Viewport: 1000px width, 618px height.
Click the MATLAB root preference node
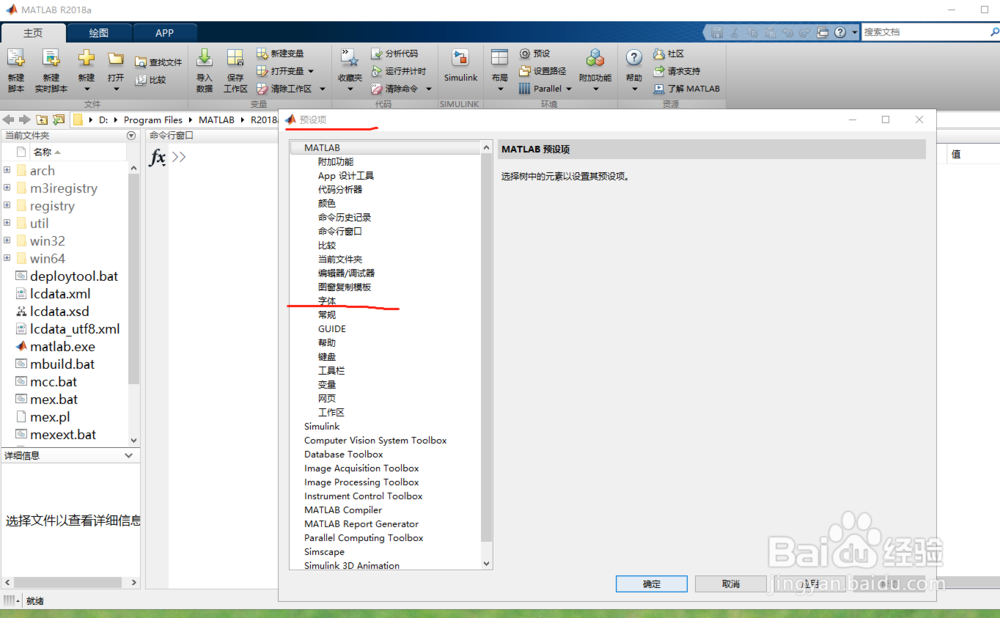[x=322, y=147]
